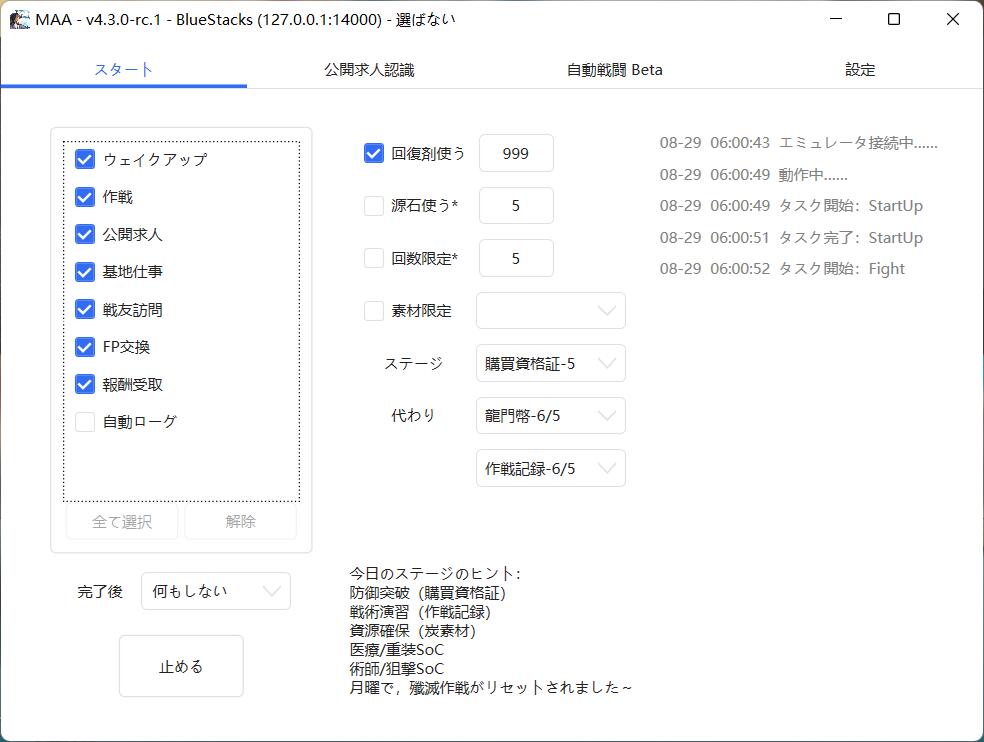Switch to the スタート tab

tap(124, 70)
